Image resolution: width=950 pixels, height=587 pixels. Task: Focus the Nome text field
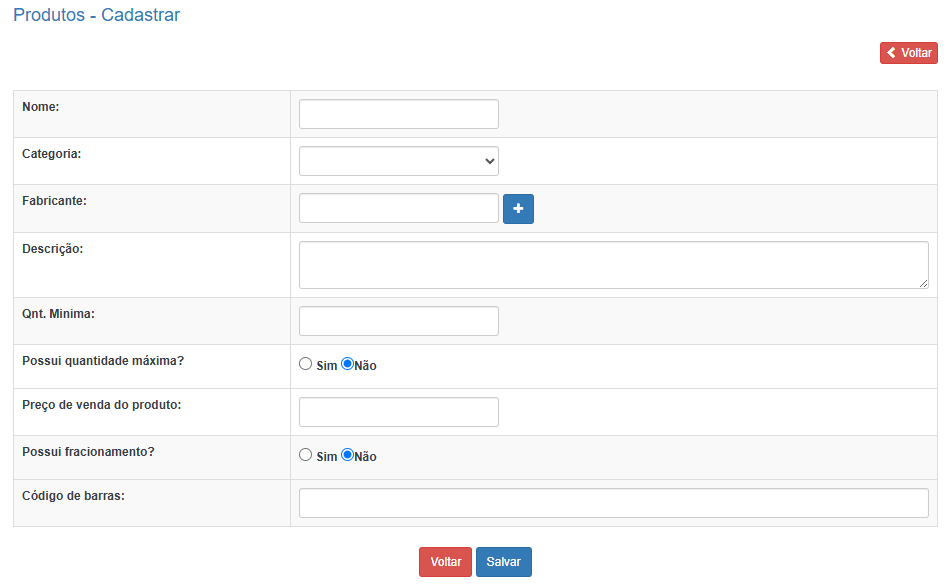click(398, 114)
